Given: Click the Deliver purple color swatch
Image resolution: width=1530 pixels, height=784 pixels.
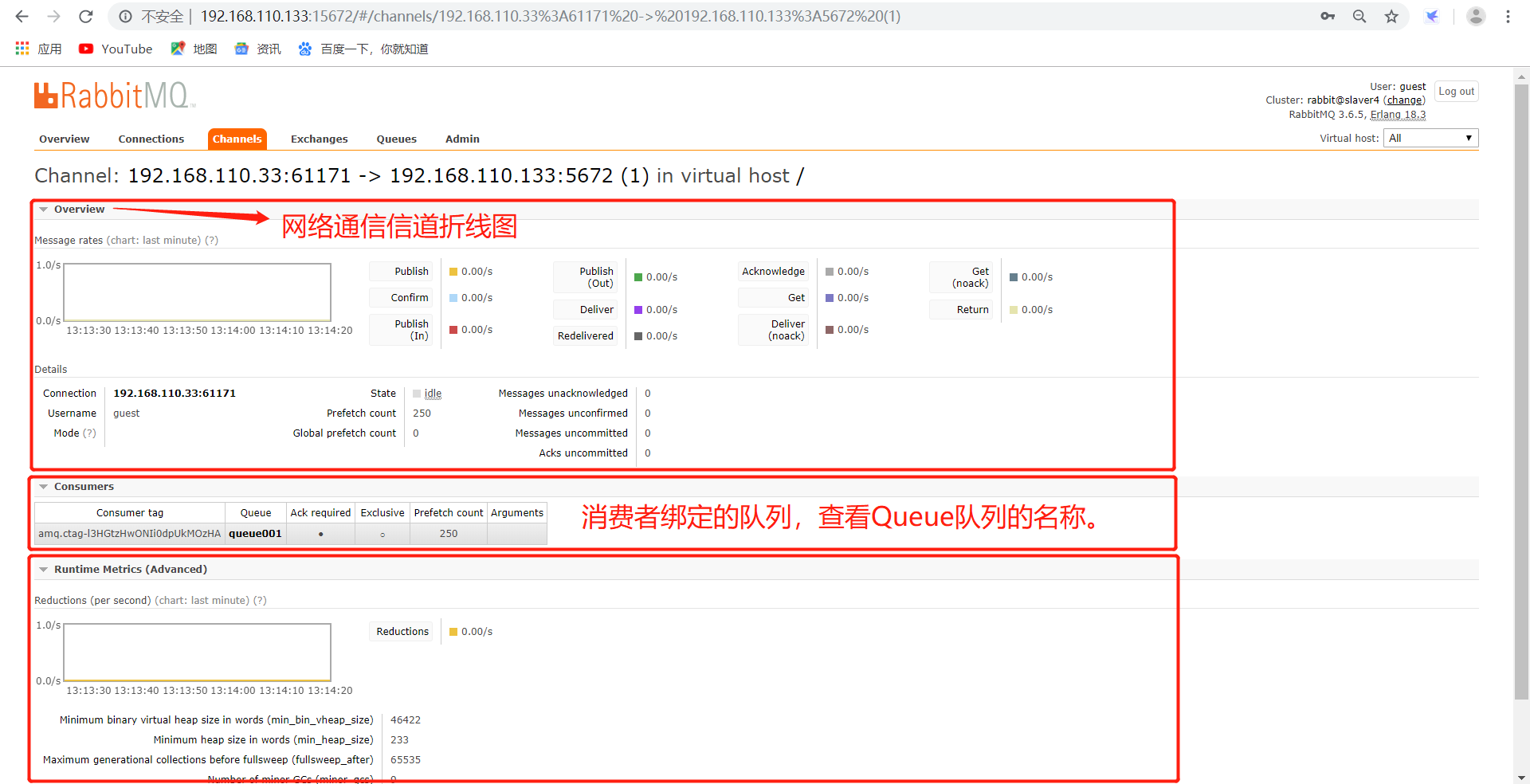Looking at the screenshot, I should click(638, 310).
